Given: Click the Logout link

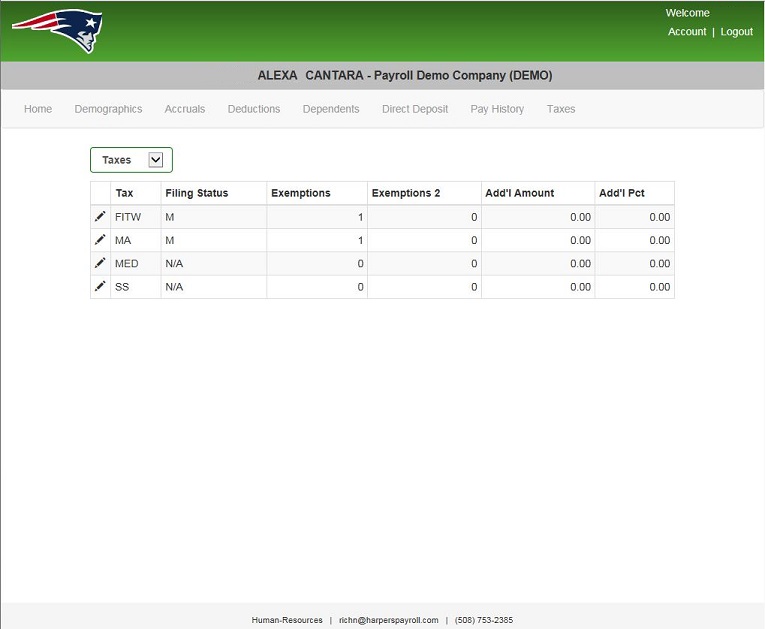Looking at the screenshot, I should coord(737,32).
